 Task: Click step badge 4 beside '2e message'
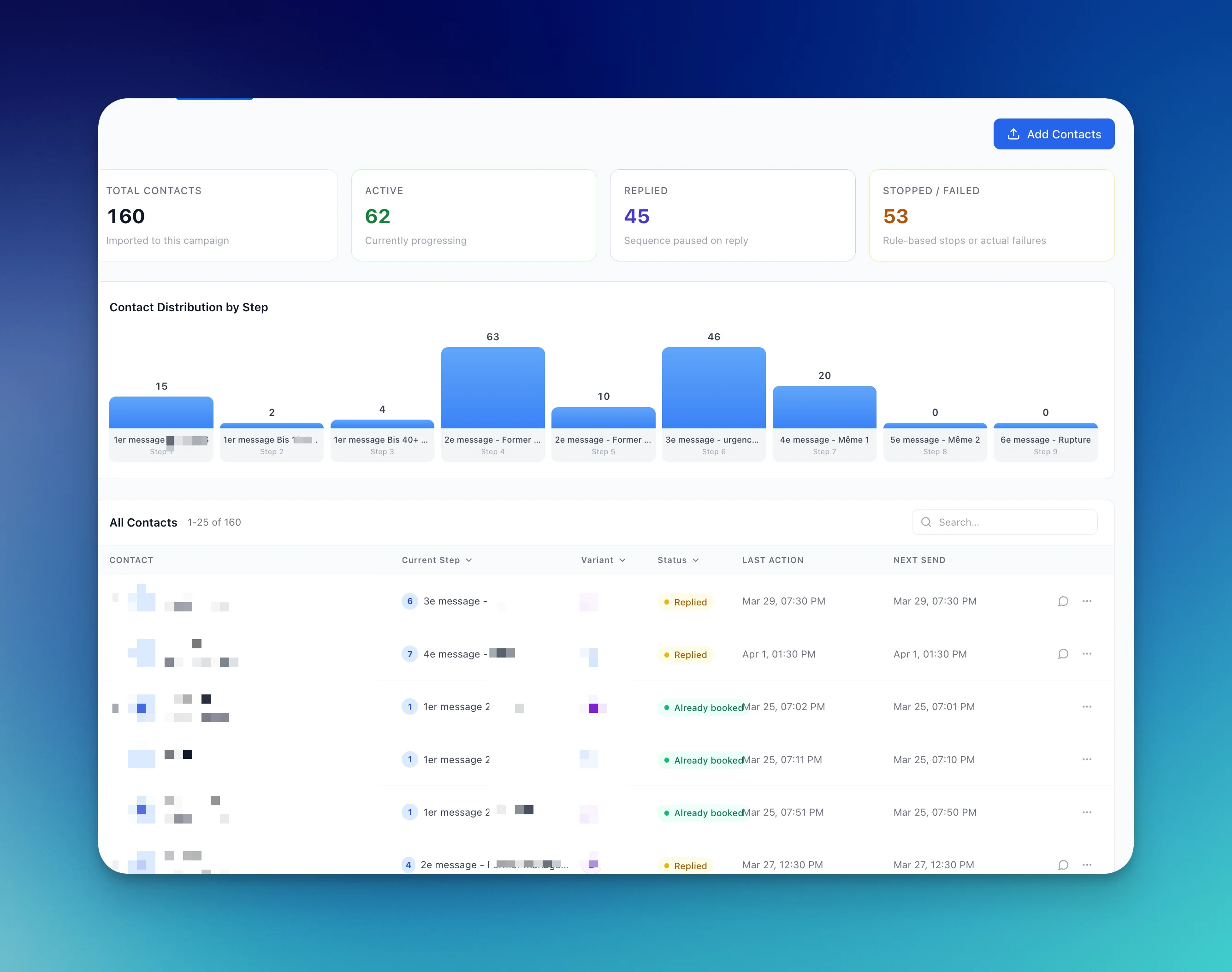[408, 865]
